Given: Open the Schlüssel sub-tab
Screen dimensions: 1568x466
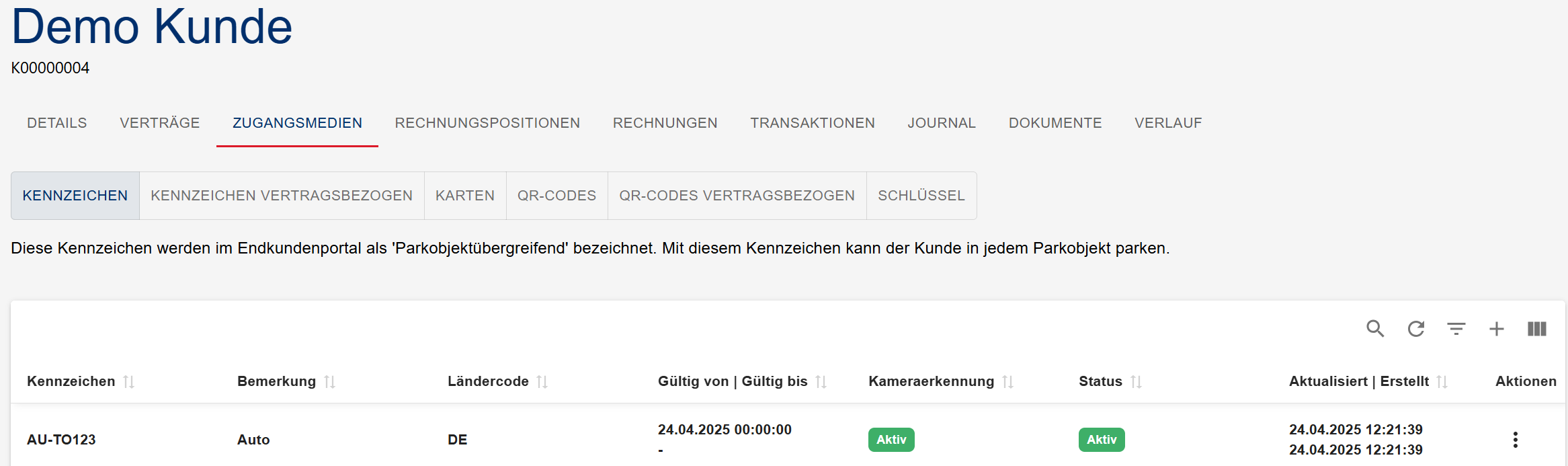Looking at the screenshot, I should pos(921,196).
